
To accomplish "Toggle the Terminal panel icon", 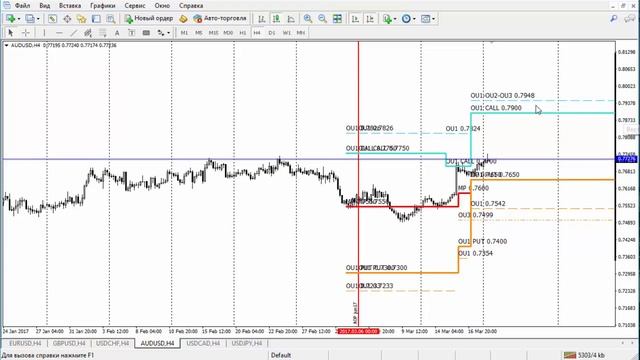I will [x=96, y=18].
